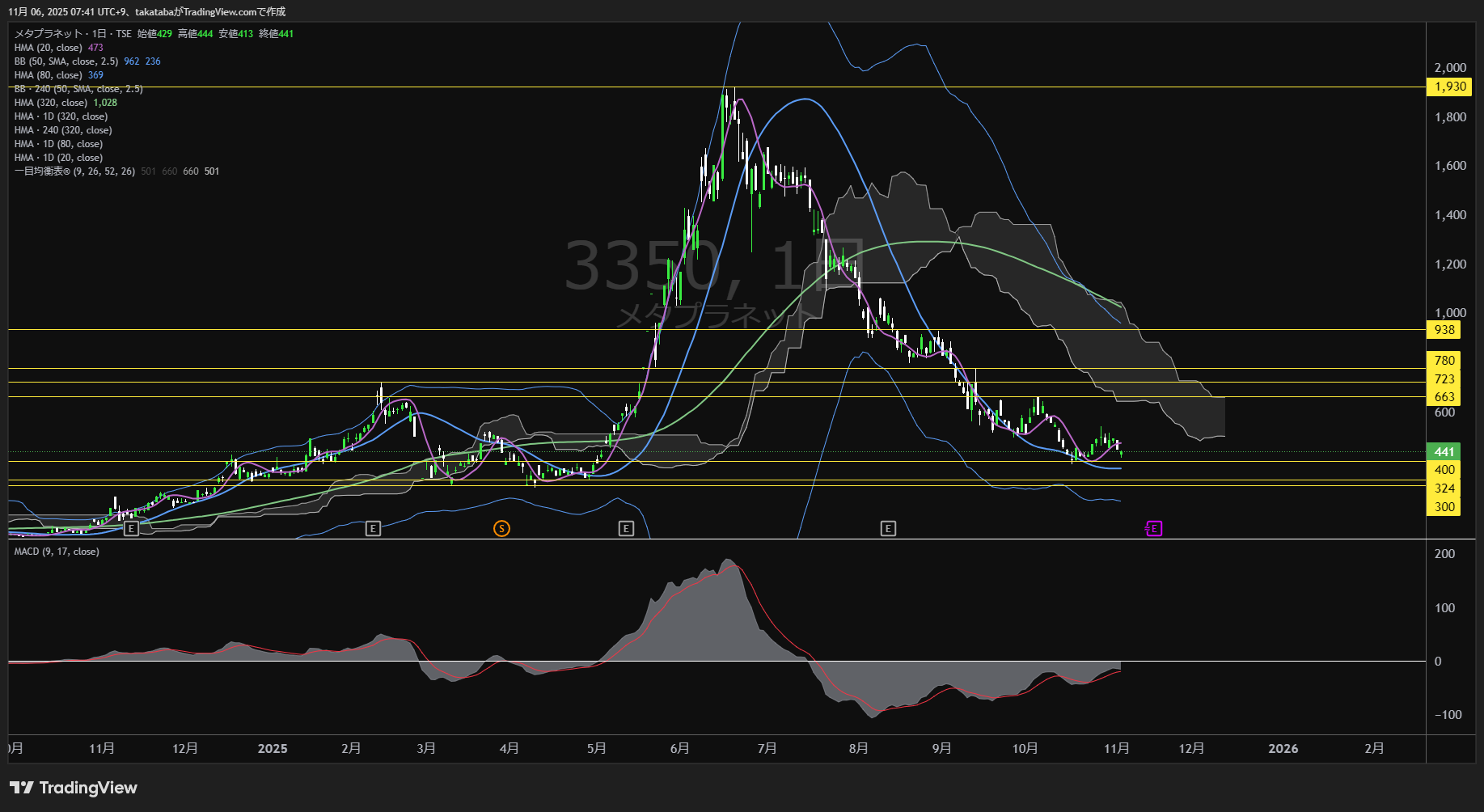Select the 300 price level label
This screenshot has height=812, width=1484.
[1444, 507]
